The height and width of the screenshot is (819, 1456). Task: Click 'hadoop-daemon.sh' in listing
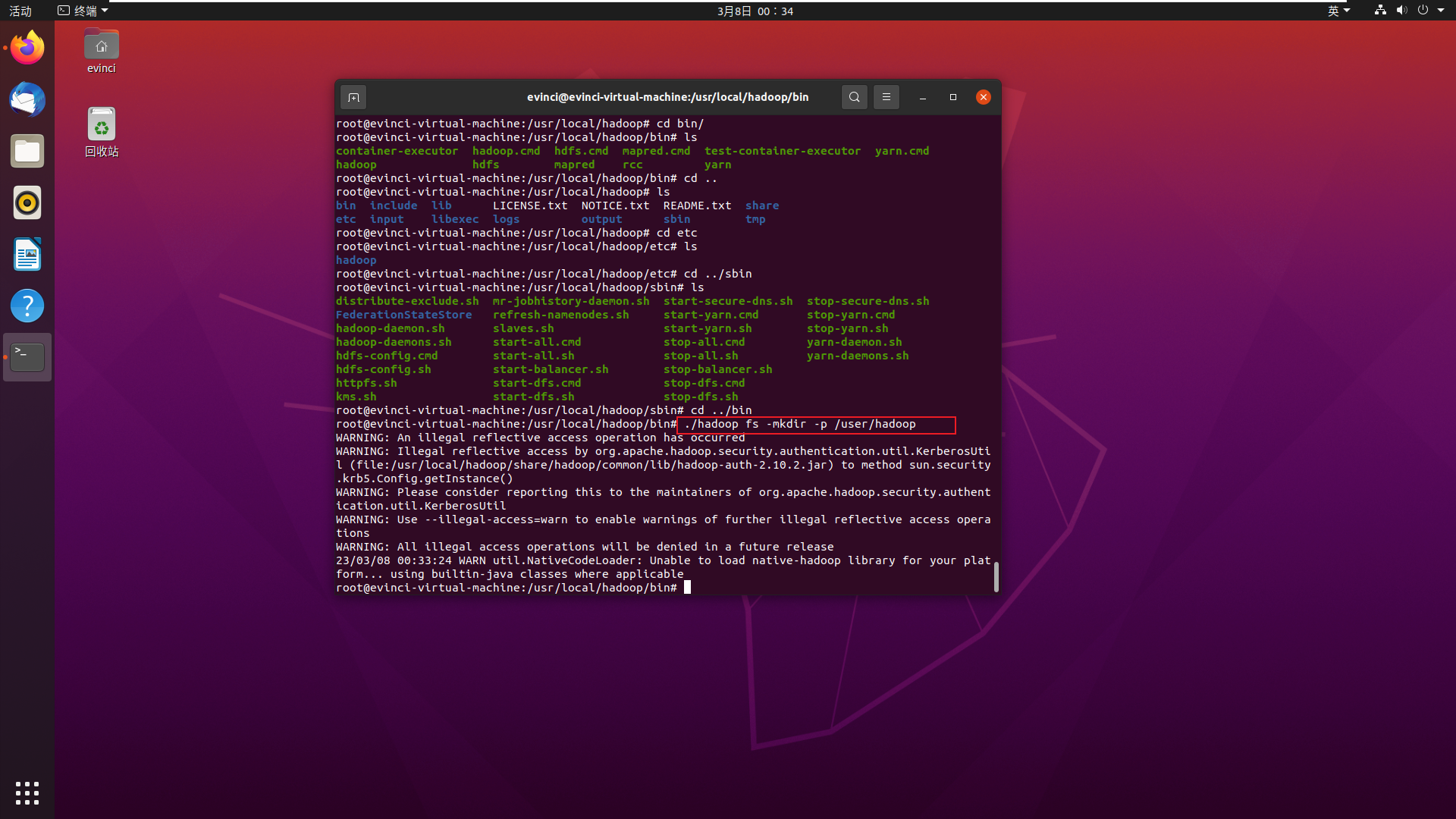pyautogui.click(x=391, y=328)
